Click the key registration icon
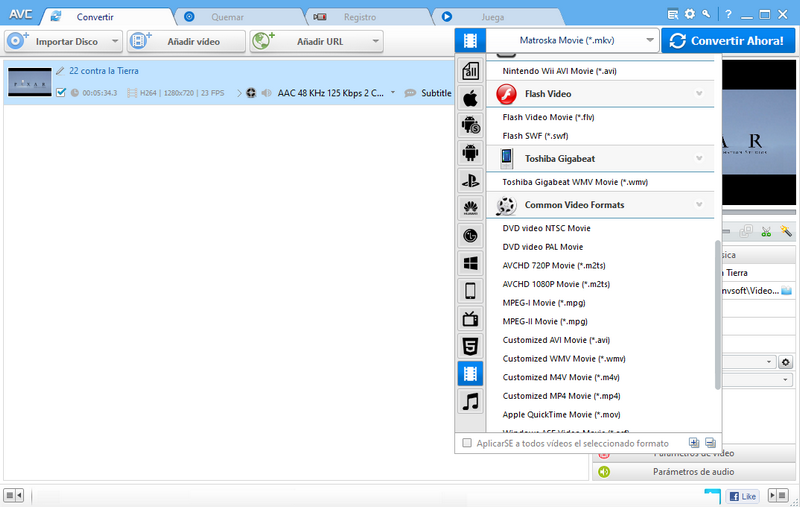This screenshot has width=800, height=507. point(706,14)
